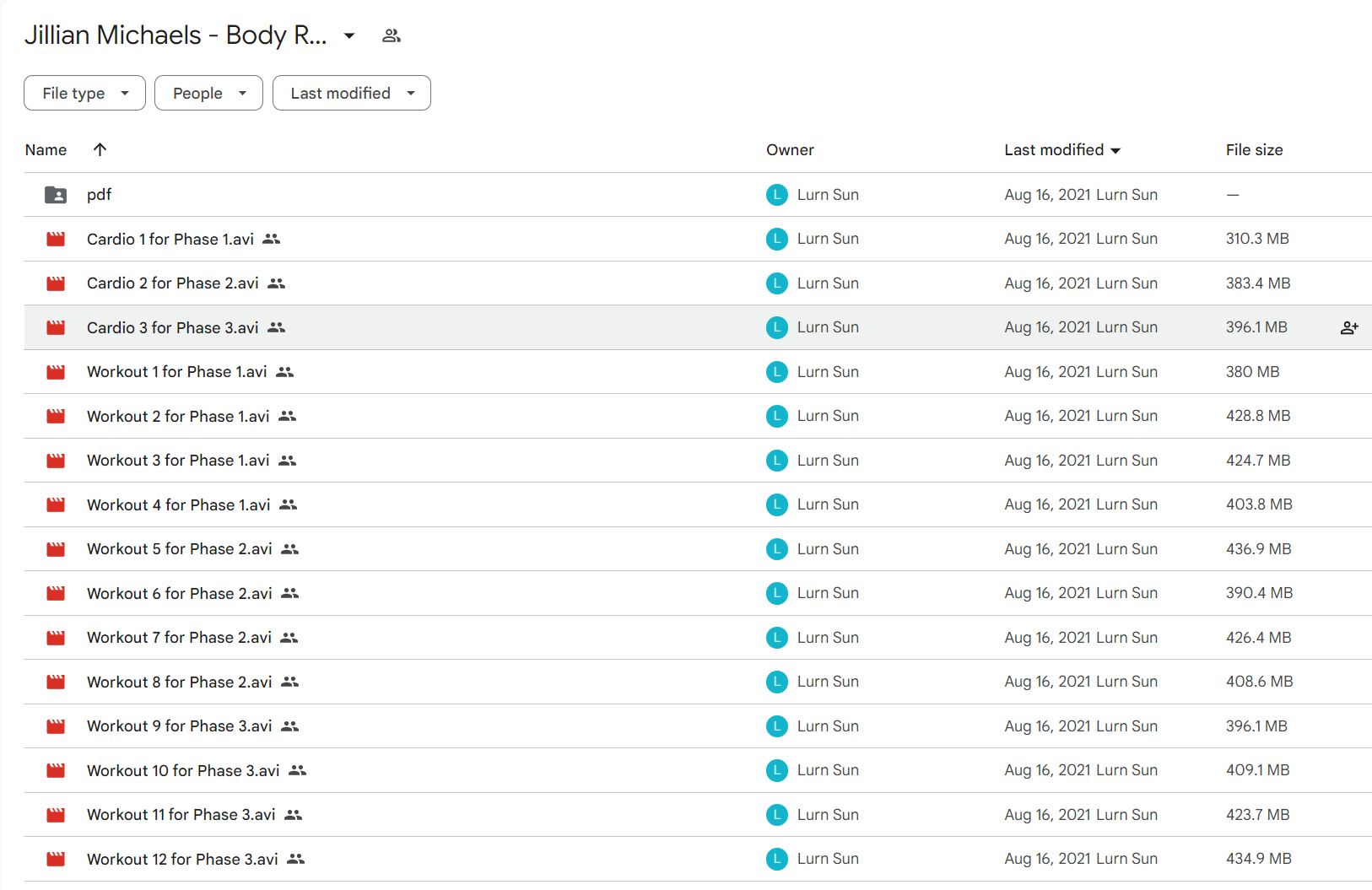This screenshot has width=1372, height=890.
Task: Toggle the sort direction arrow next to Name
Action: point(100,149)
